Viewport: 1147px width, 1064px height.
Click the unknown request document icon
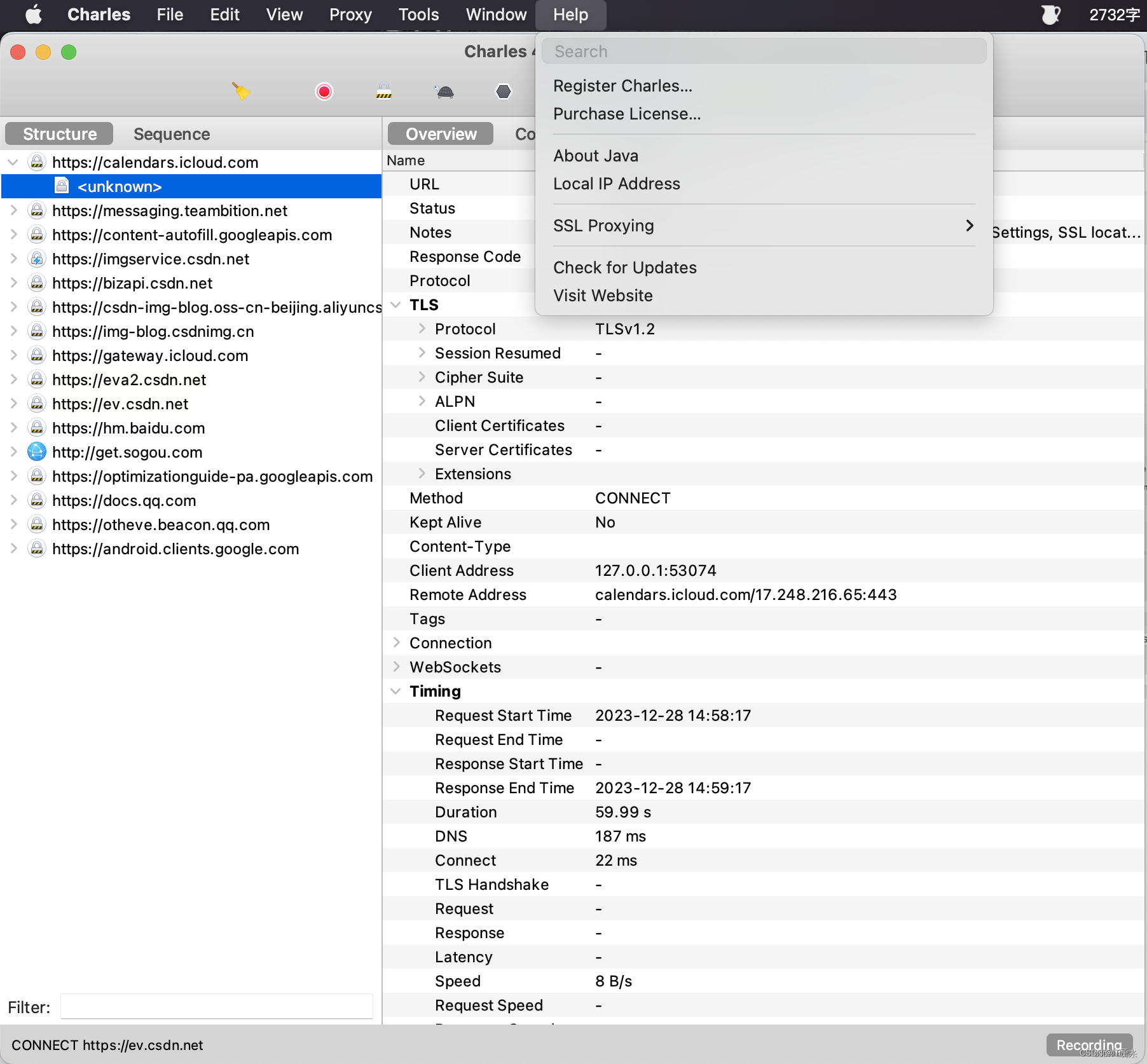point(62,186)
